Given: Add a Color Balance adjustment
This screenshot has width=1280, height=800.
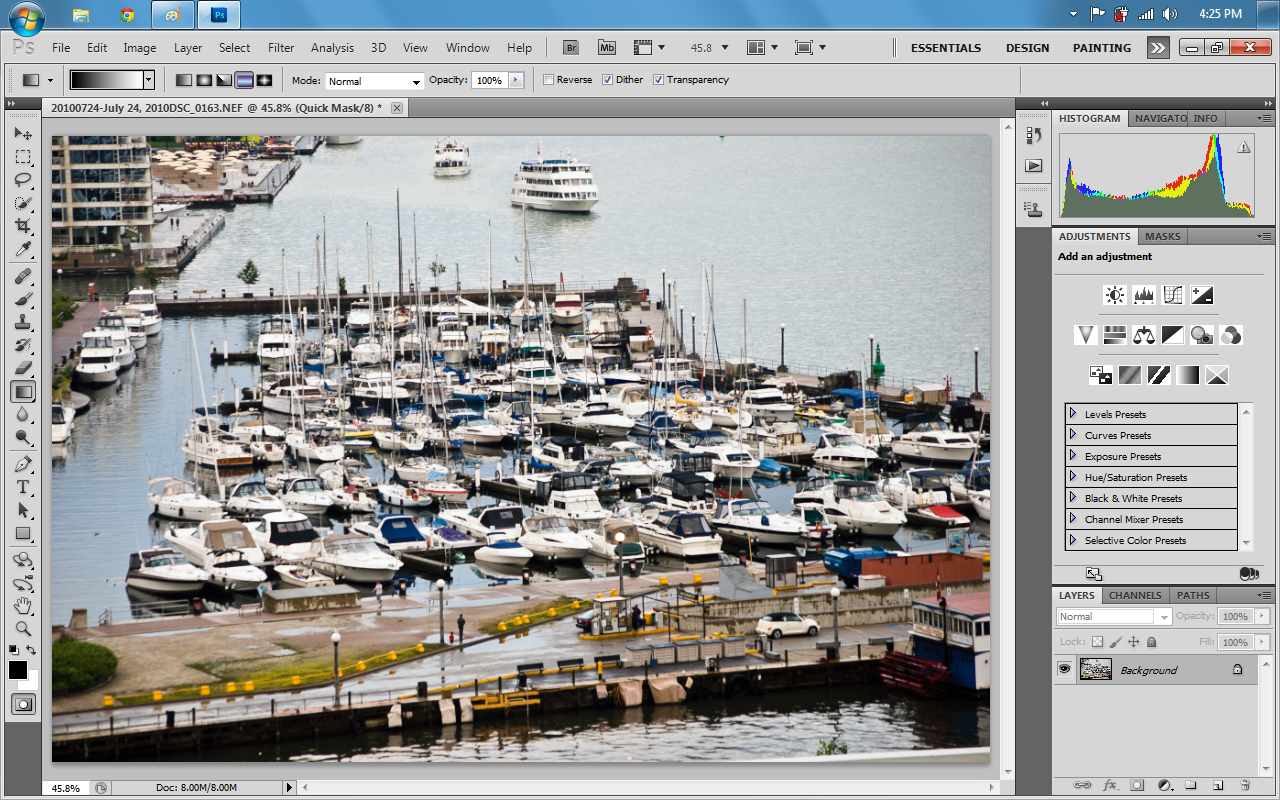Looking at the screenshot, I should click(1144, 335).
